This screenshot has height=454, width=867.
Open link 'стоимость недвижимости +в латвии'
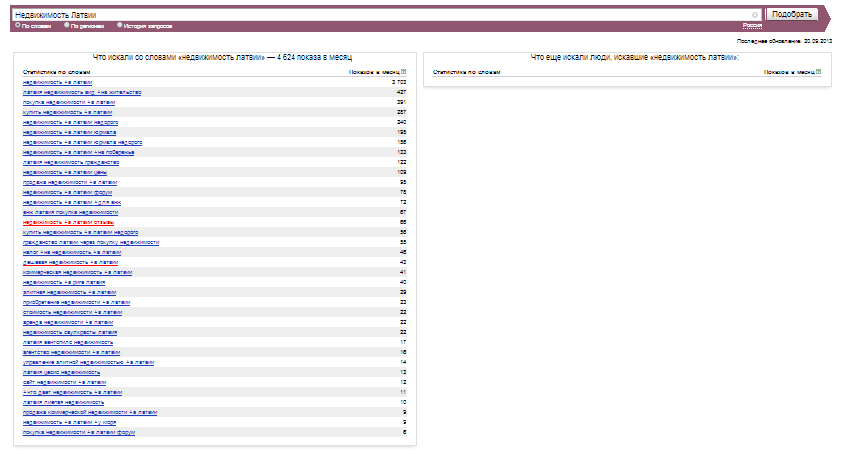tap(72, 312)
